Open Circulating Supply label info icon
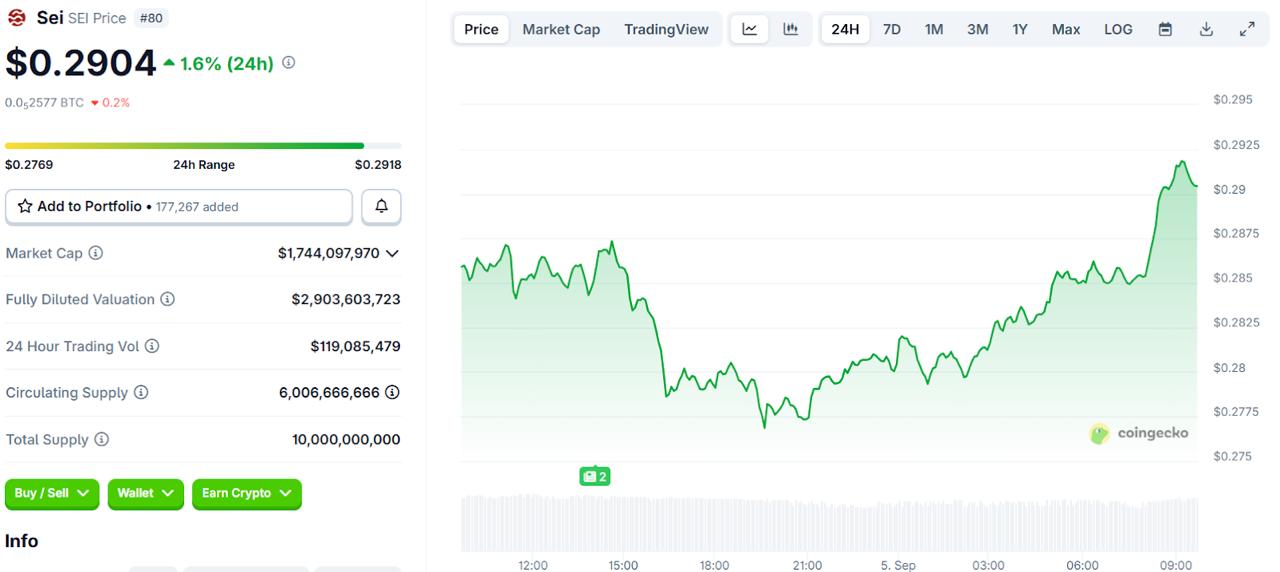 (141, 392)
